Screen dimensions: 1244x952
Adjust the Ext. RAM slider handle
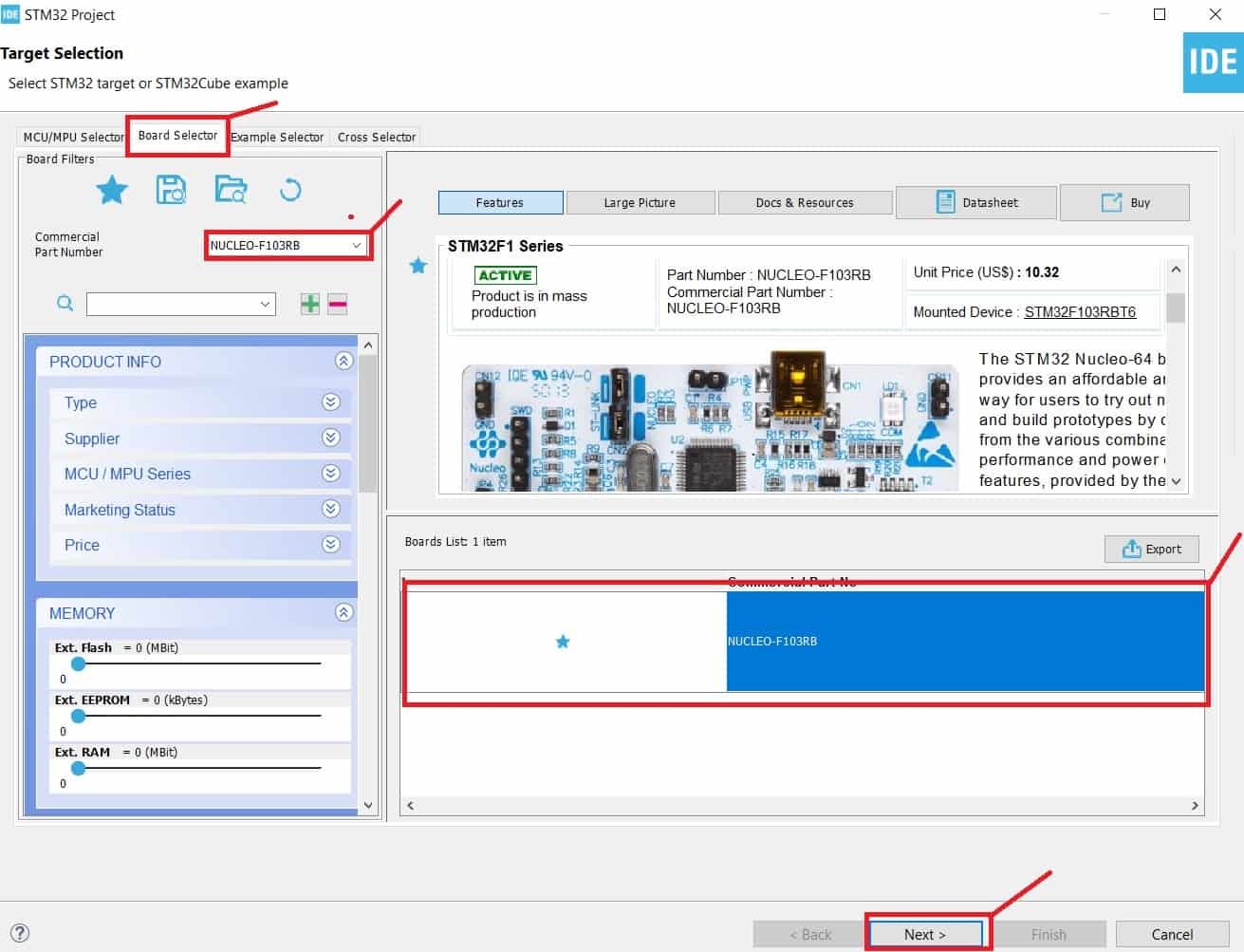click(x=79, y=768)
